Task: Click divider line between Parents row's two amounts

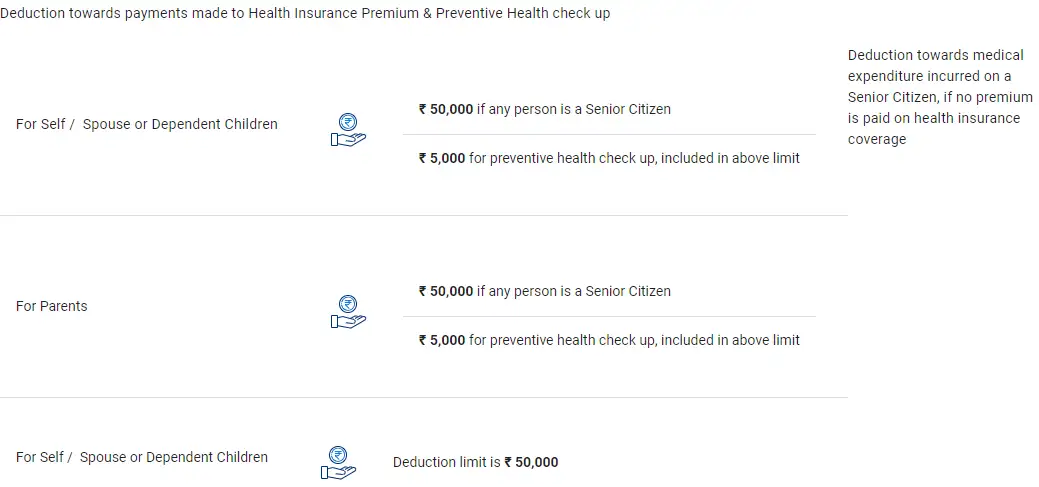Action: click(609, 316)
